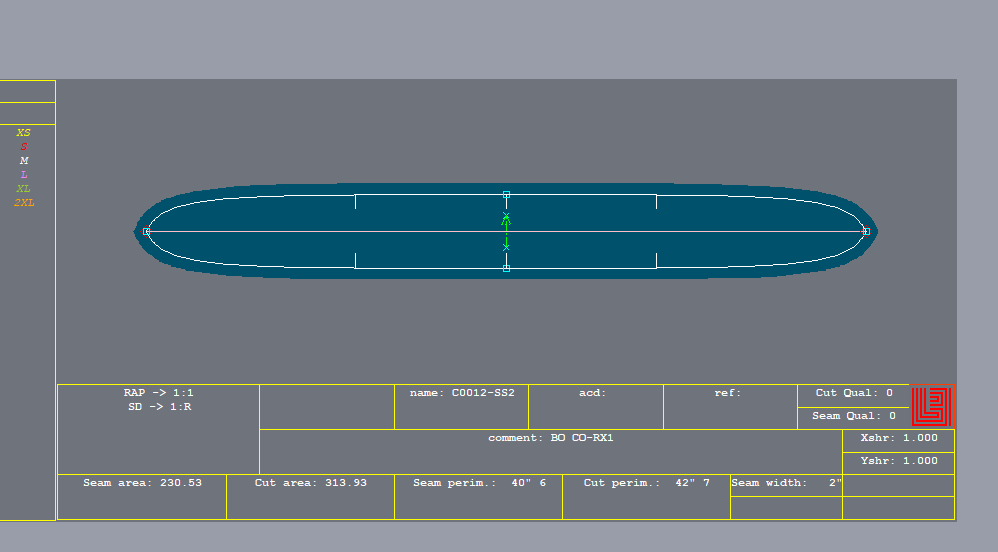Click the Xshr: 1.000 value
Screen dimensions: 998x552
(x=899, y=441)
